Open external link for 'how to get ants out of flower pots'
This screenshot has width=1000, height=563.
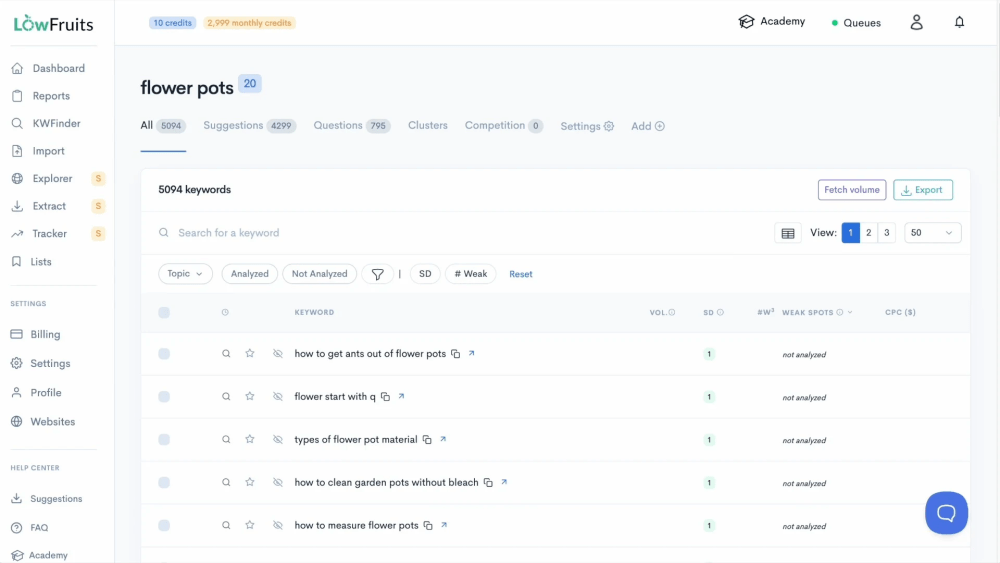click(471, 353)
